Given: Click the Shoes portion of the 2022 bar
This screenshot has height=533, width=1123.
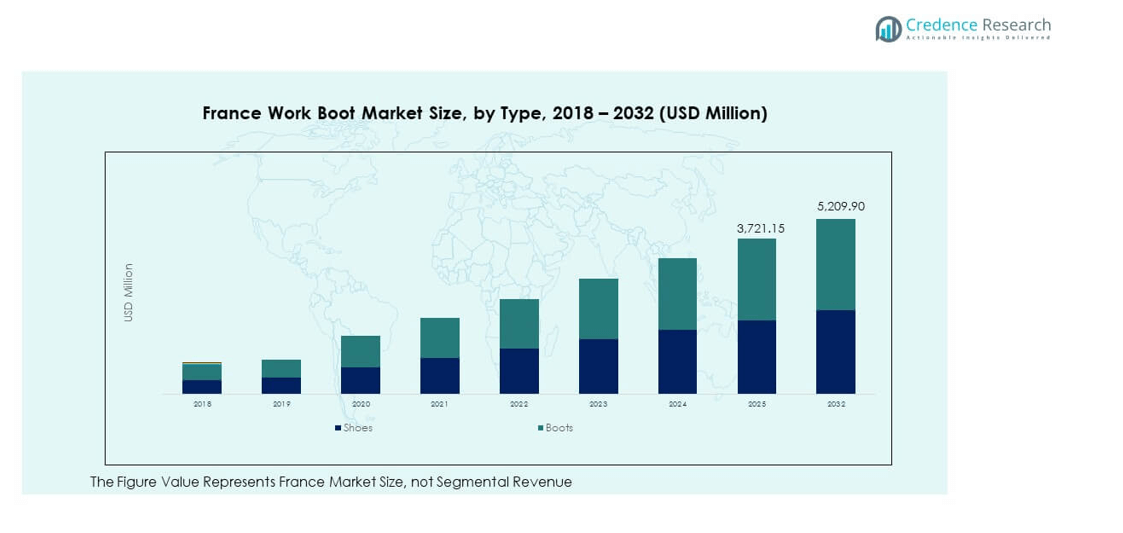Looking at the screenshot, I should (x=519, y=370).
